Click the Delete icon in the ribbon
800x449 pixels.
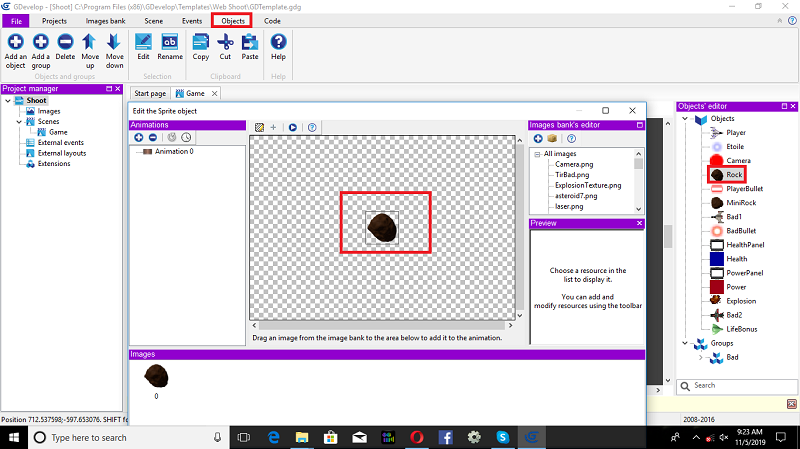point(65,41)
